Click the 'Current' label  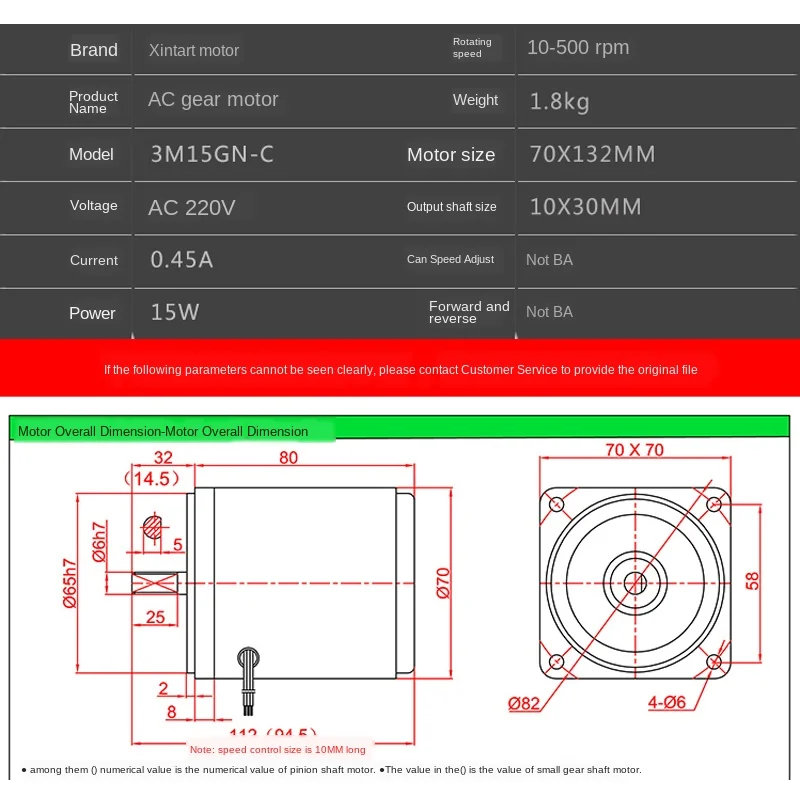point(94,260)
